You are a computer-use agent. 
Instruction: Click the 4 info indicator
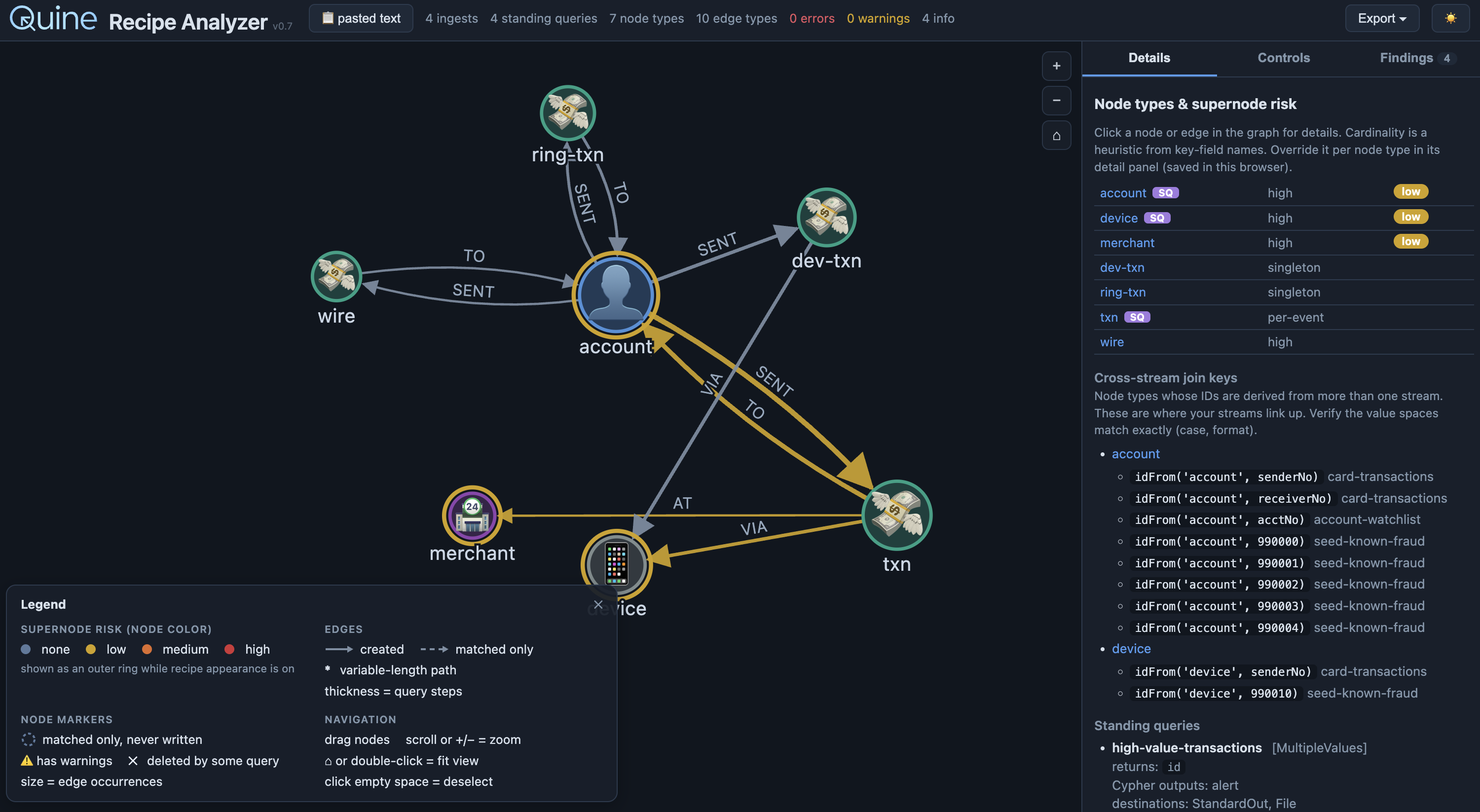[x=938, y=18]
